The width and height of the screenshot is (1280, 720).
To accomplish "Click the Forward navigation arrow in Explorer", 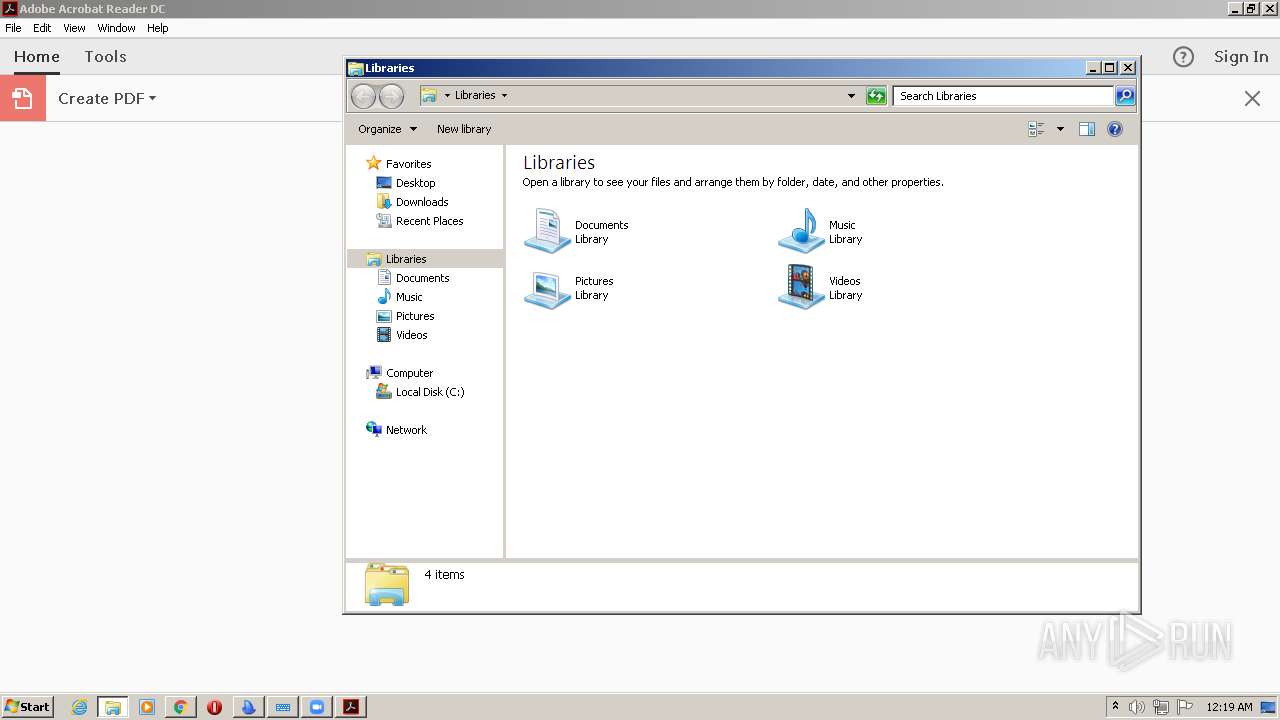I will pos(391,96).
